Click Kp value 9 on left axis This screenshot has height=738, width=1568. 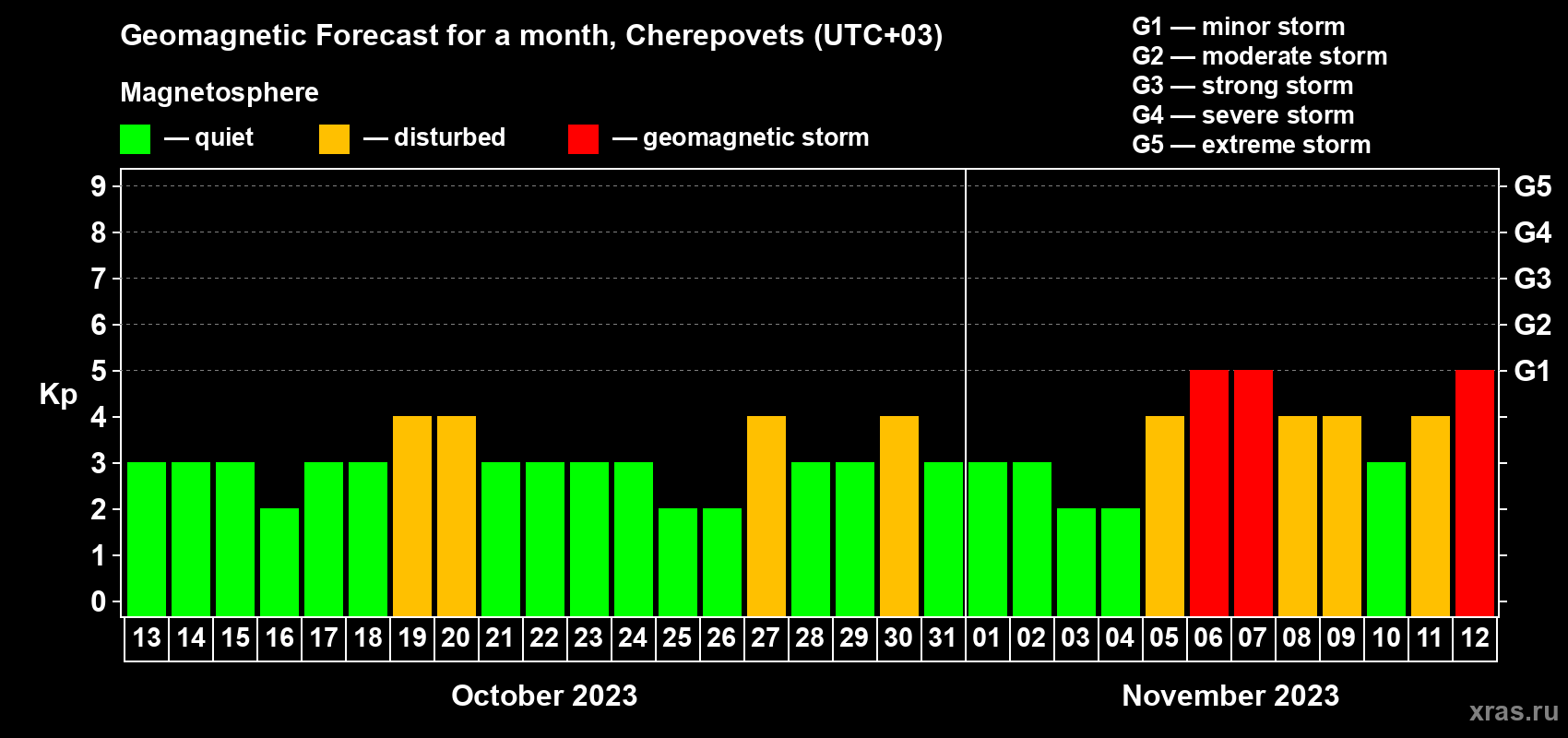click(98, 186)
